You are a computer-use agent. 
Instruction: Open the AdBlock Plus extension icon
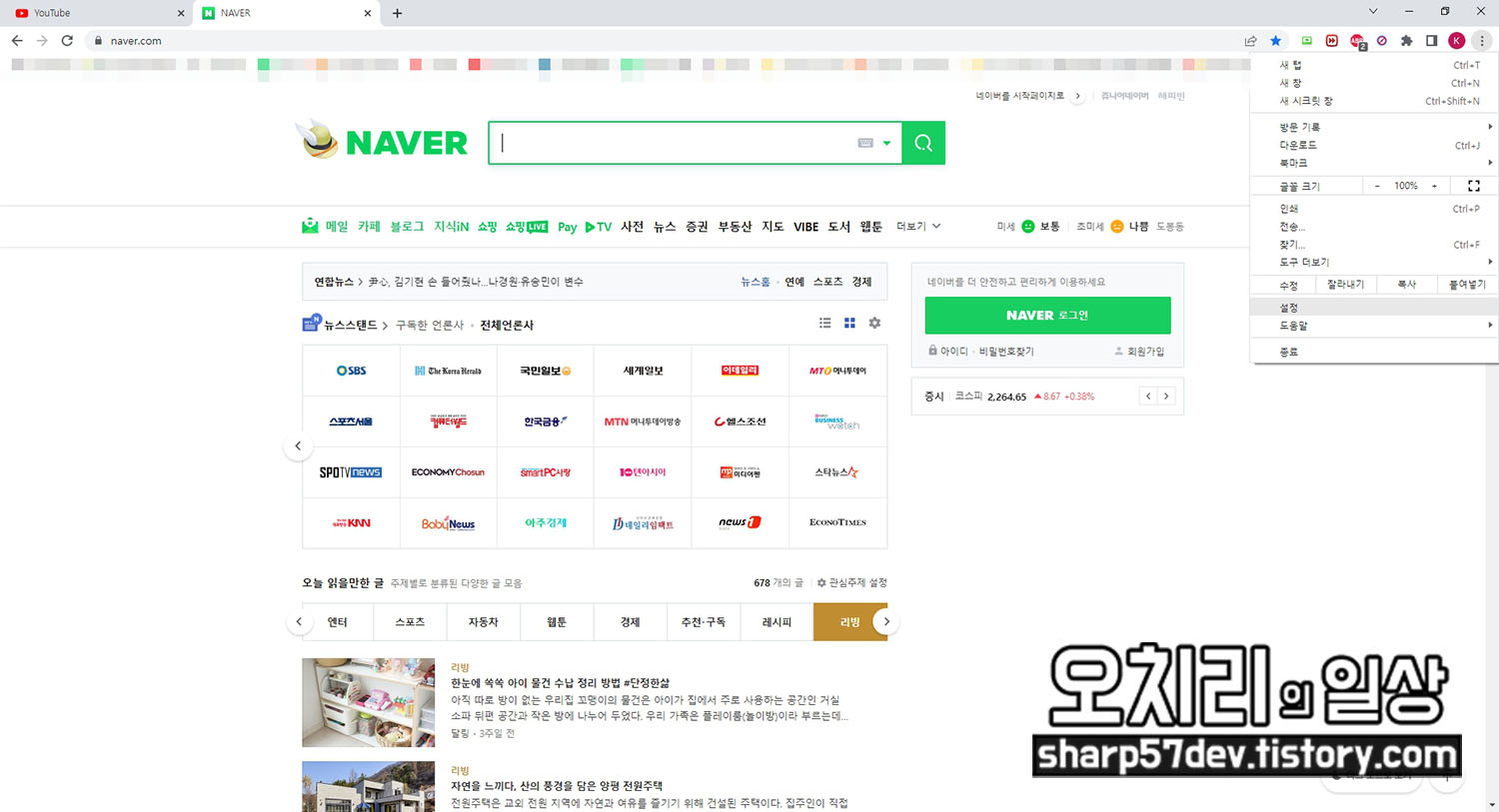[1357, 41]
